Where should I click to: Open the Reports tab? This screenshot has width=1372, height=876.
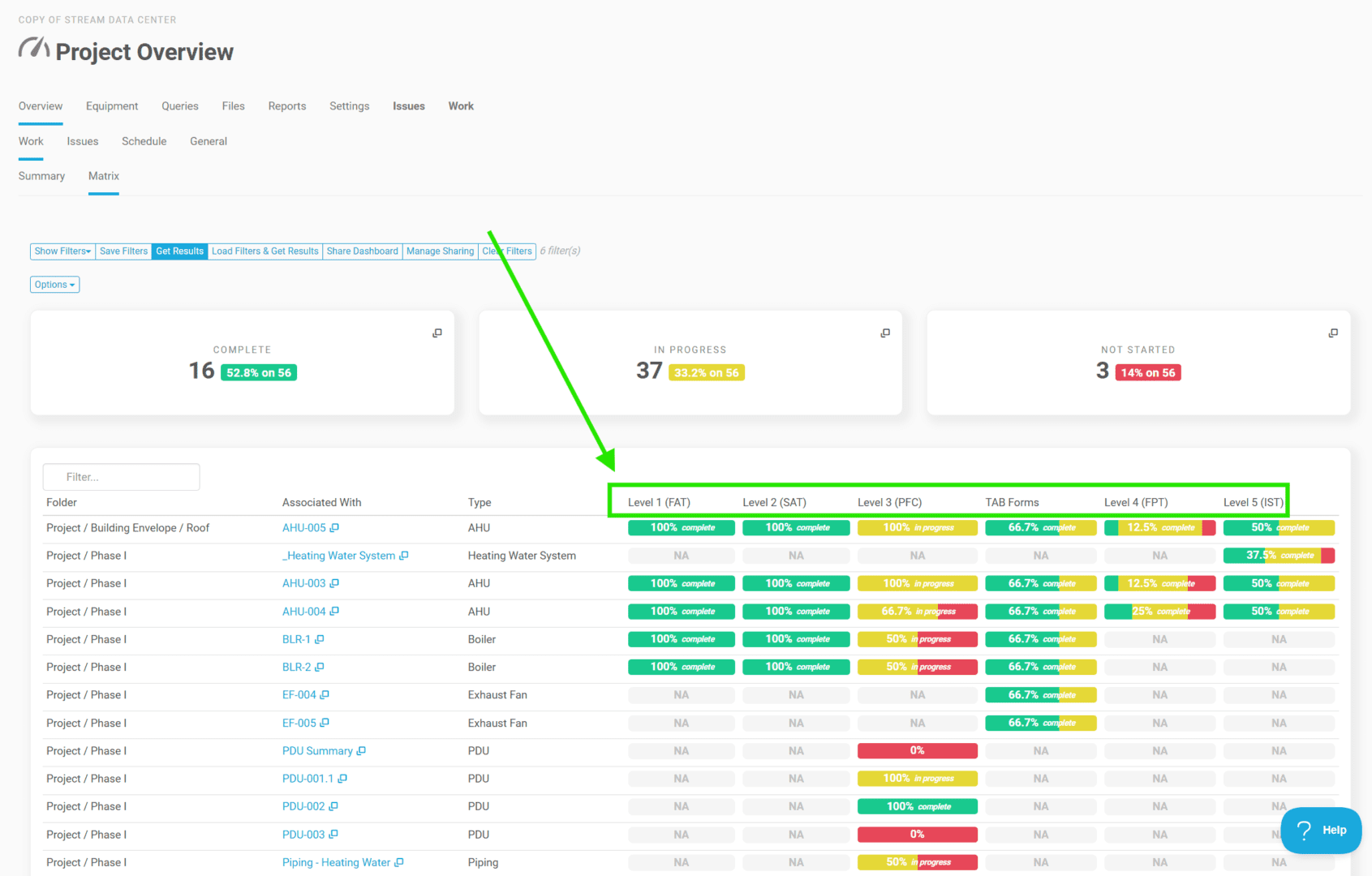(287, 106)
